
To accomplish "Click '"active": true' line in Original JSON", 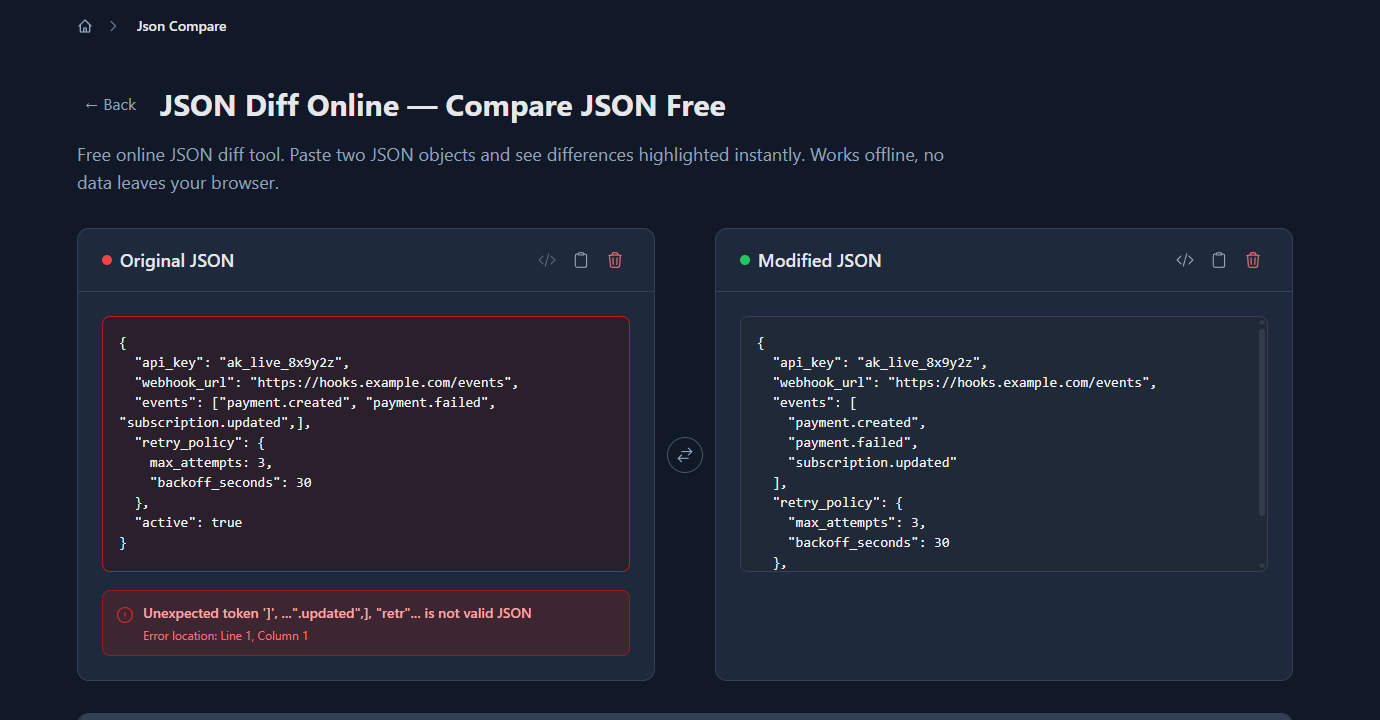I will [188, 523].
